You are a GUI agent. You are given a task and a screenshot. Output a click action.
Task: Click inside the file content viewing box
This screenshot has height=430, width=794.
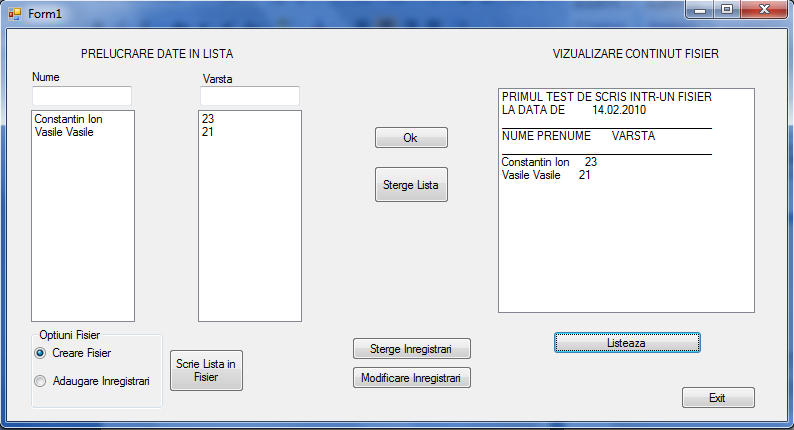(626, 201)
